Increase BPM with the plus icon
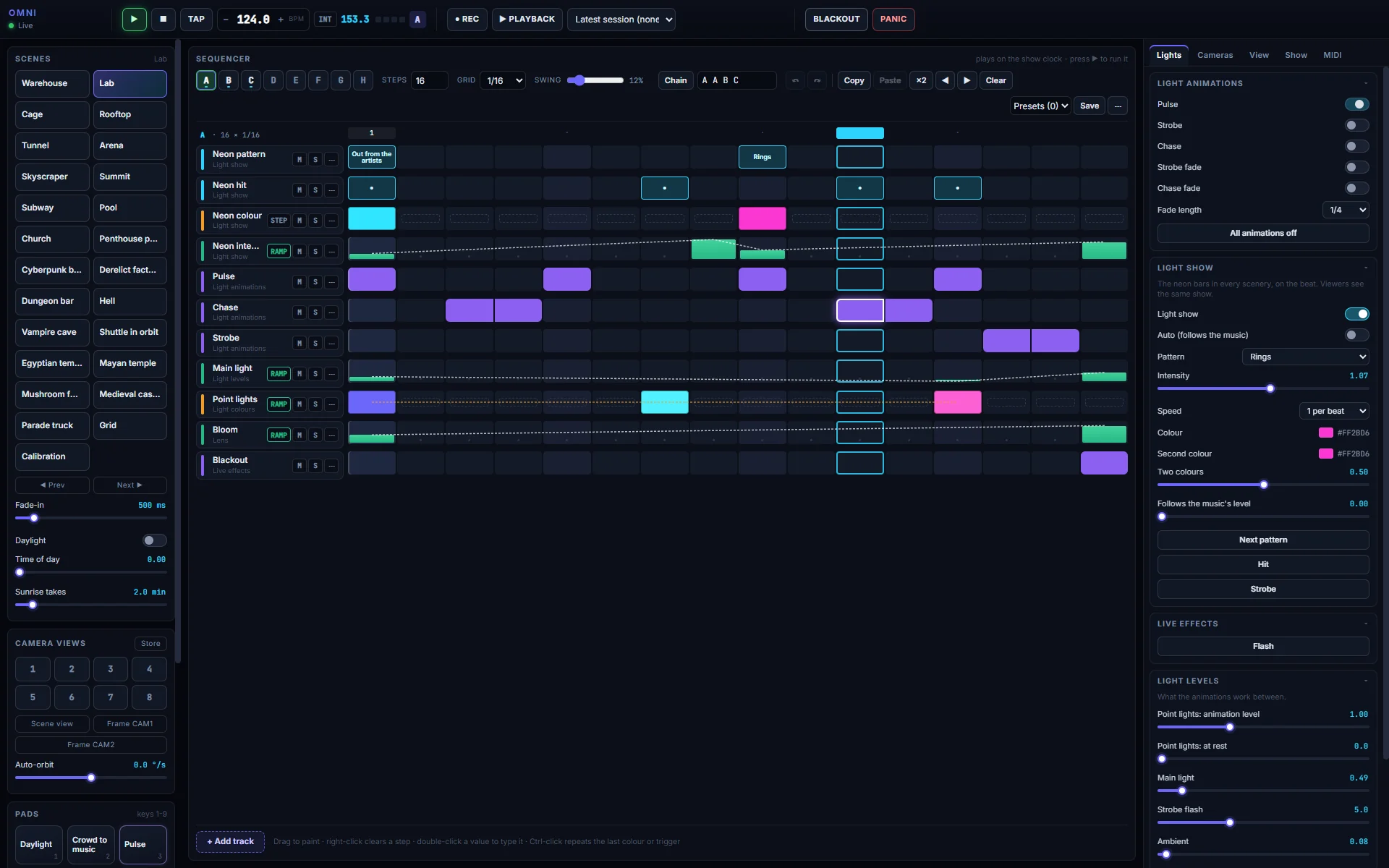Image resolution: width=1389 pixels, height=868 pixels. (x=281, y=20)
